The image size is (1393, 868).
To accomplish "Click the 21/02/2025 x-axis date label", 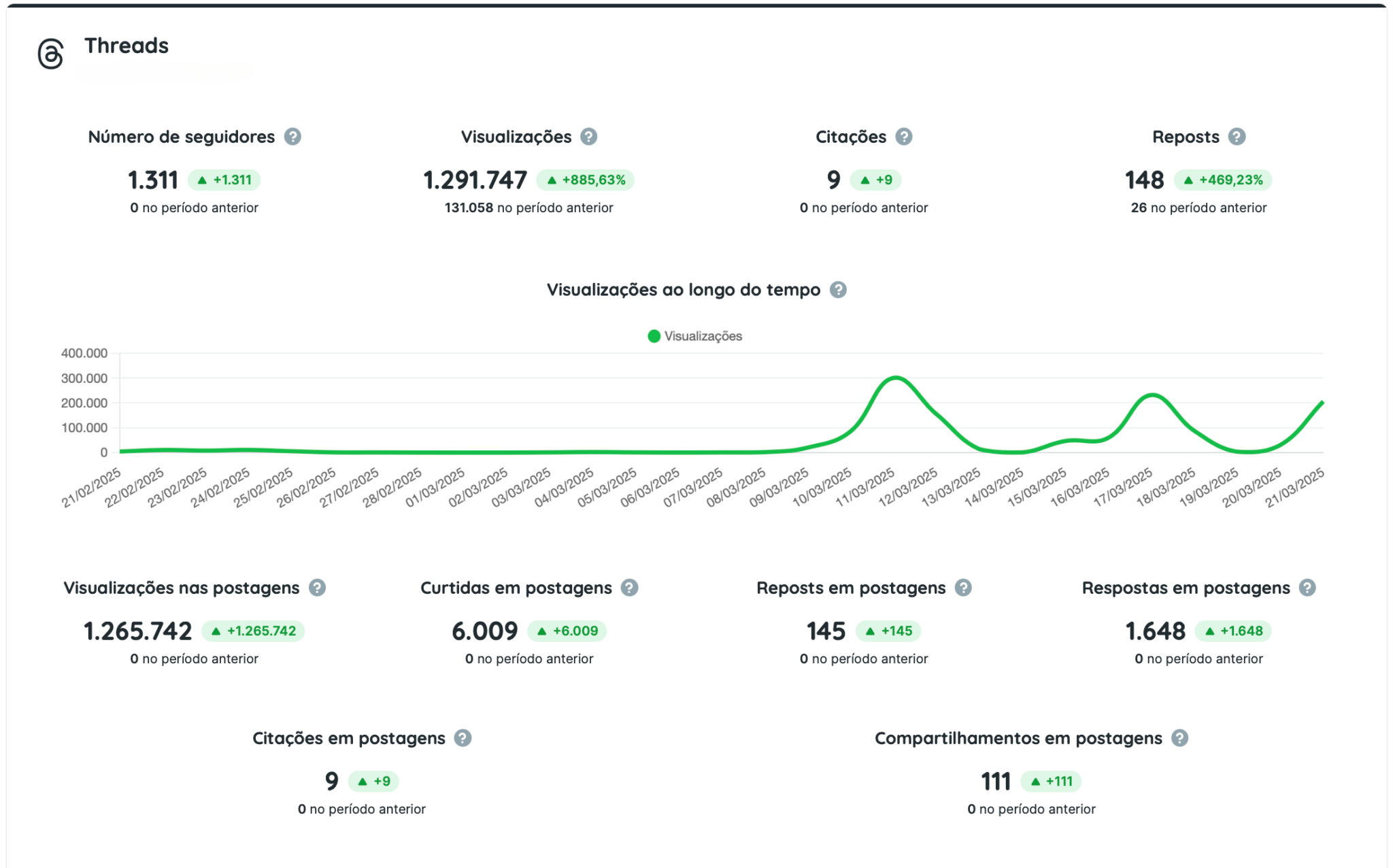I will pyautogui.click(x=91, y=487).
